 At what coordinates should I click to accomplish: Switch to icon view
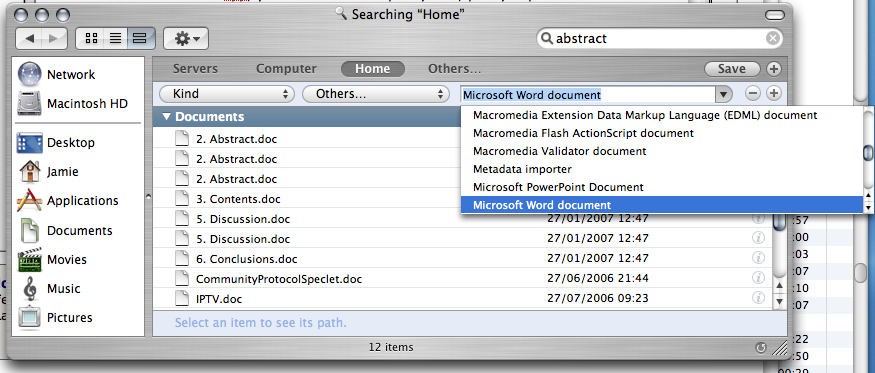tap(90, 39)
